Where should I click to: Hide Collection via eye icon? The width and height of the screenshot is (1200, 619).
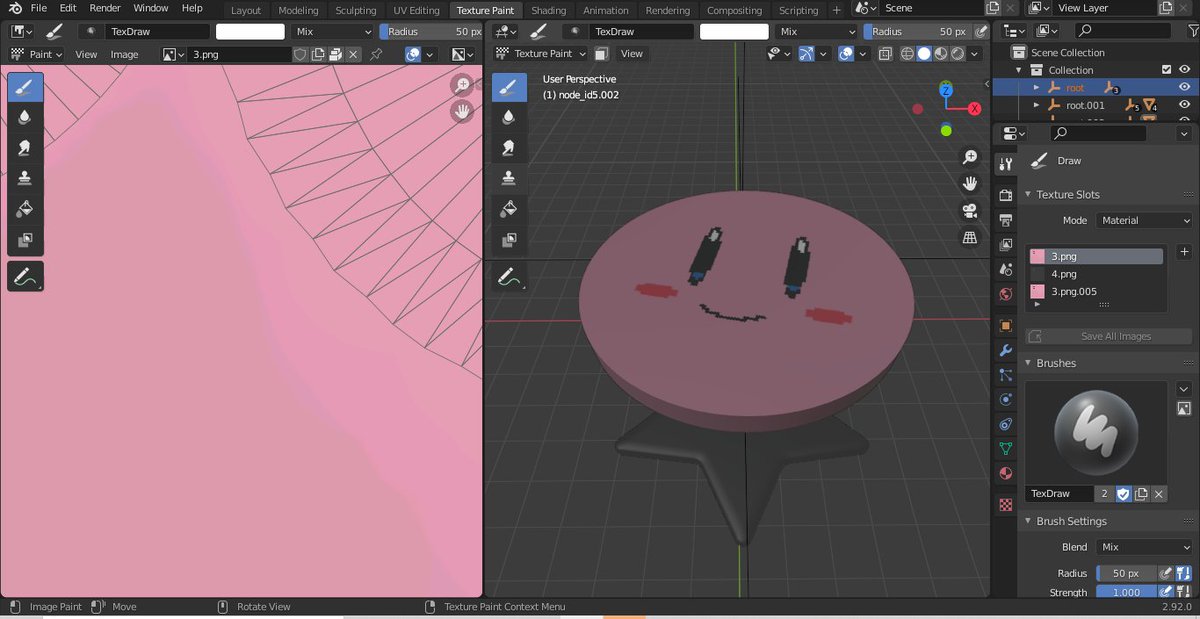pos(1185,70)
